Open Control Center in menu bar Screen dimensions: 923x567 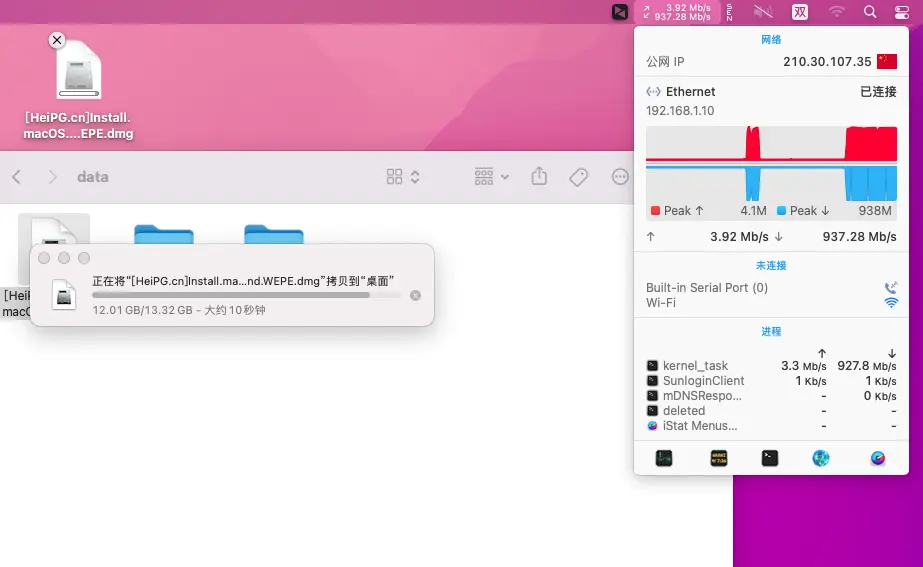[902, 12]
